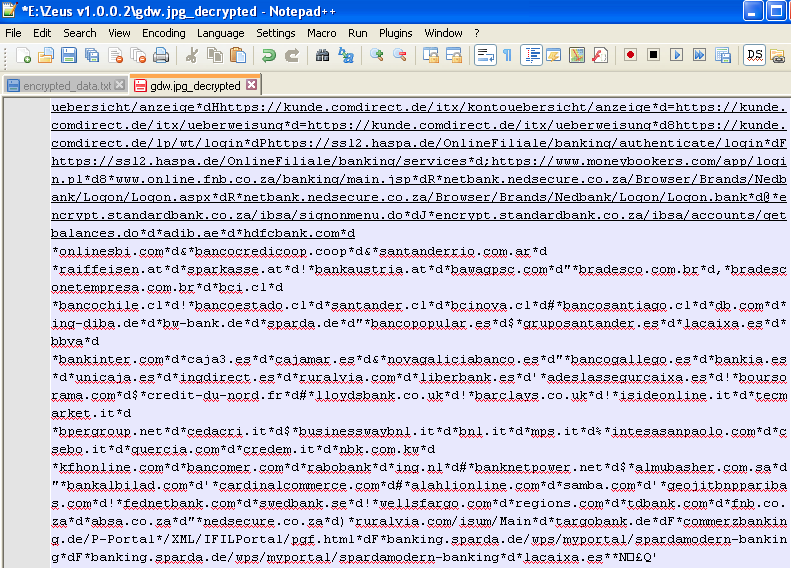This screenshot has height=568, width=791.
Task: Click the text 'bpergroup.net' in the editor
Action: click(111, 431)
